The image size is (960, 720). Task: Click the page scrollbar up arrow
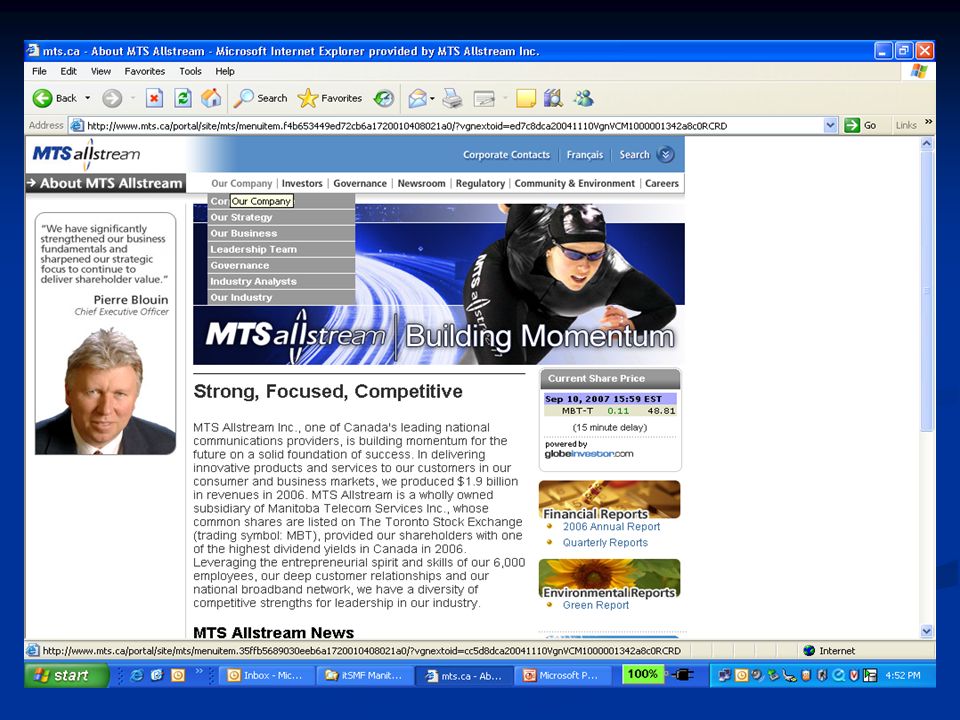tap(926, 144)
